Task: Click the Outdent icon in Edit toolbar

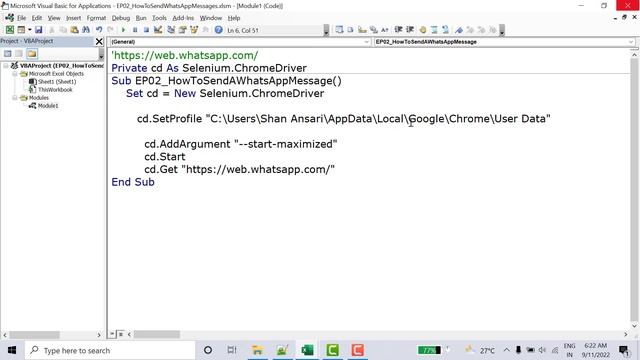Action: click(x=410, y=30)
